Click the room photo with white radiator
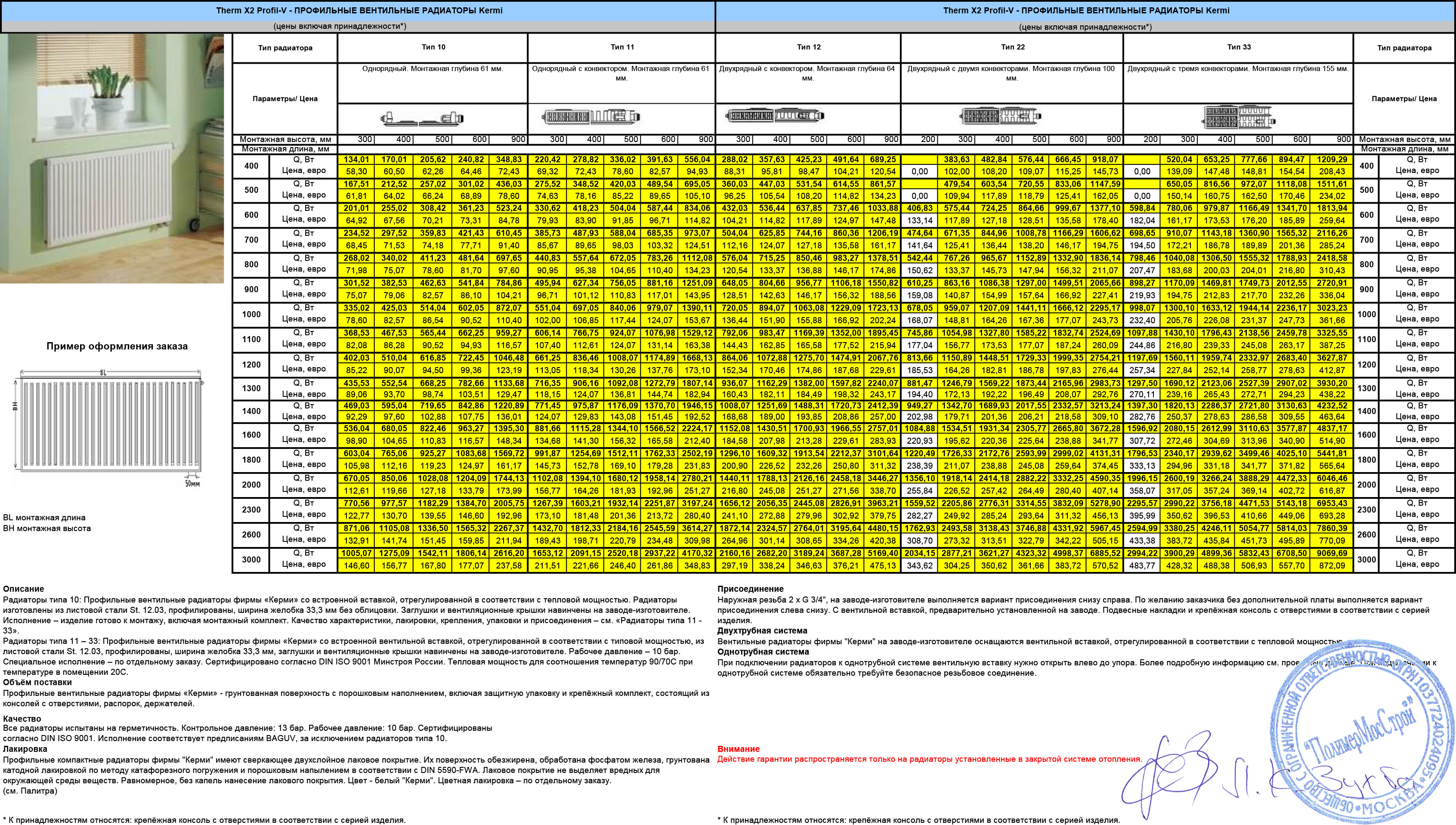 coord(111,159)
